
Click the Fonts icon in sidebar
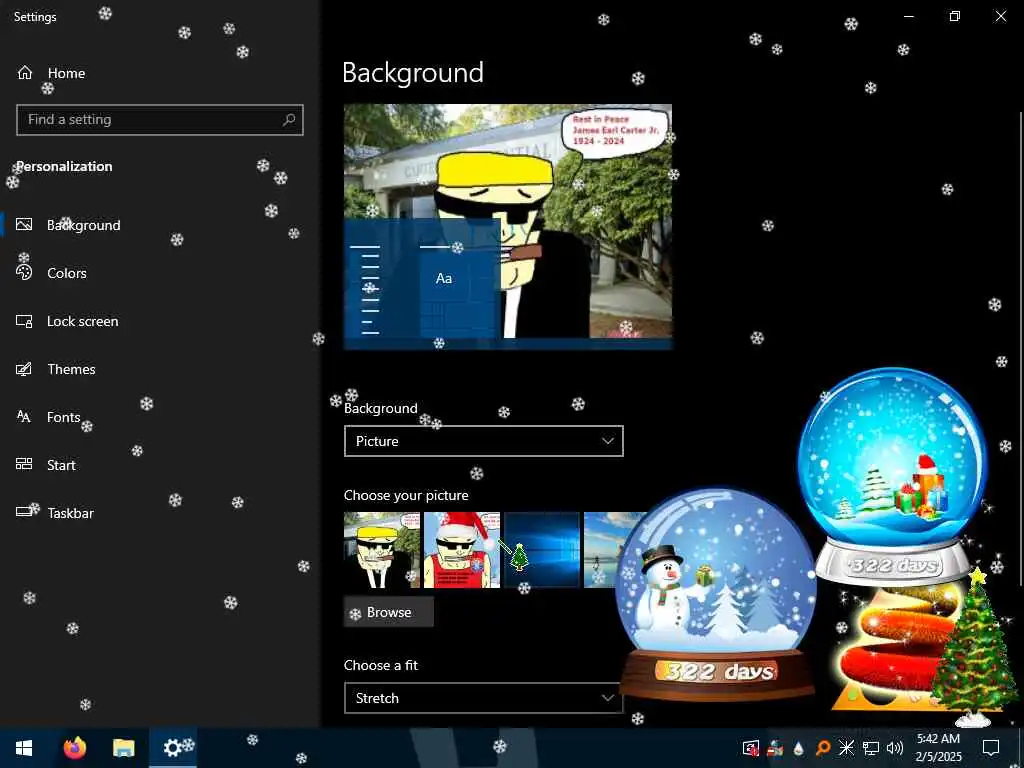pos(24,417)
